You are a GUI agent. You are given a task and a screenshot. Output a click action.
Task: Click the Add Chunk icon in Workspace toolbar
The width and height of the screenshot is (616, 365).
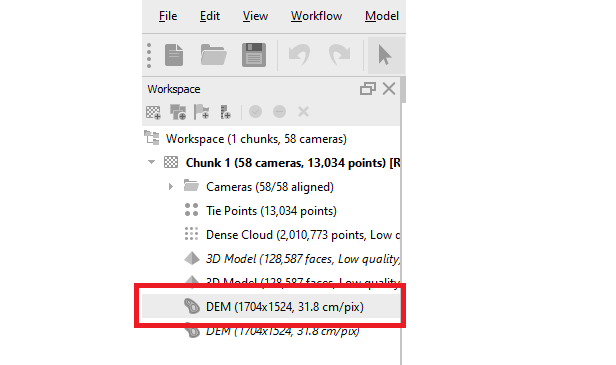[153, 112]
